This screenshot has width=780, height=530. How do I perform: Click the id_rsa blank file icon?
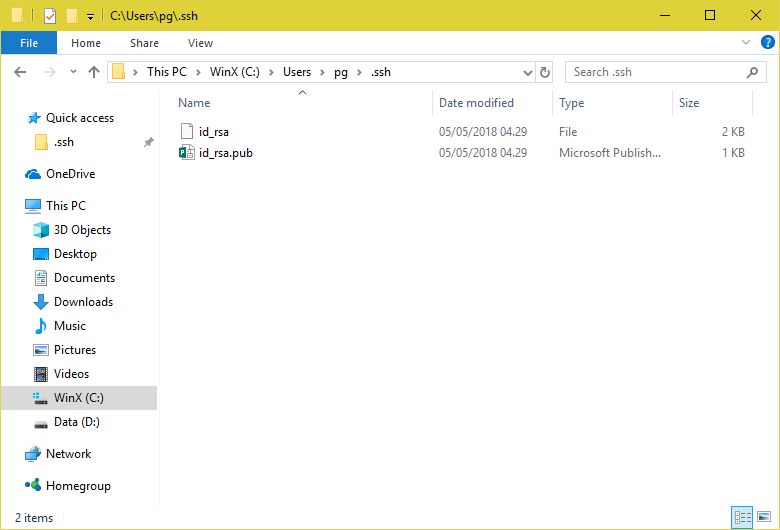(187, 131)
